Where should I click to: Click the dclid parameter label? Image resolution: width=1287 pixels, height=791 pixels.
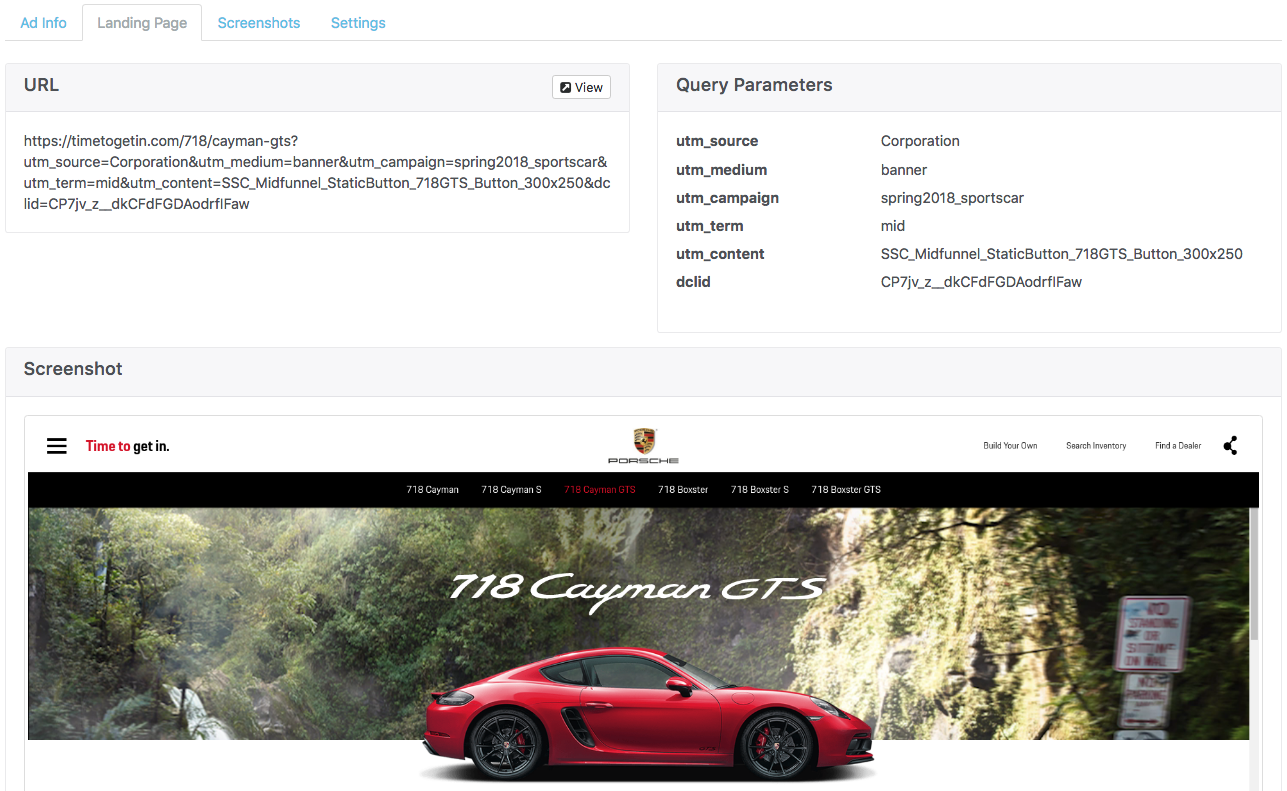pyautogui.click(x=693, y=282)
